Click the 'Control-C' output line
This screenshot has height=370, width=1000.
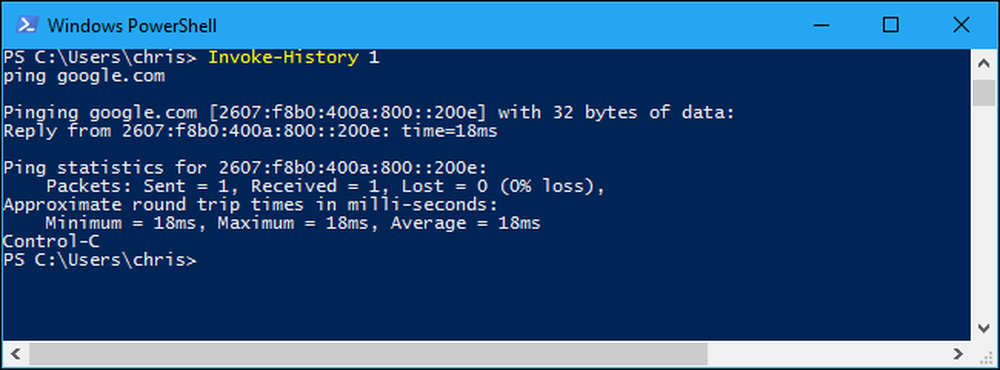click(x=51, y=242)
